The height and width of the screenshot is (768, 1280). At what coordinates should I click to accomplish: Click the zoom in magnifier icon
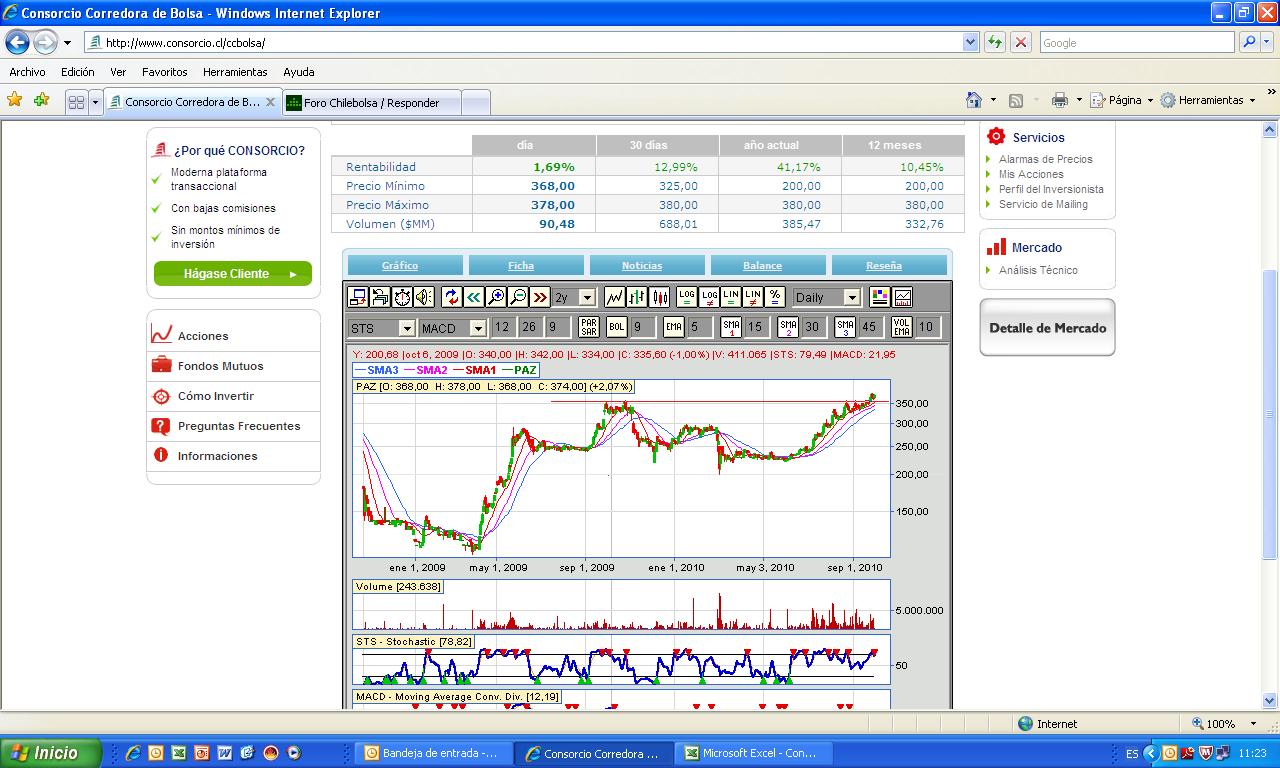(496, 297)
